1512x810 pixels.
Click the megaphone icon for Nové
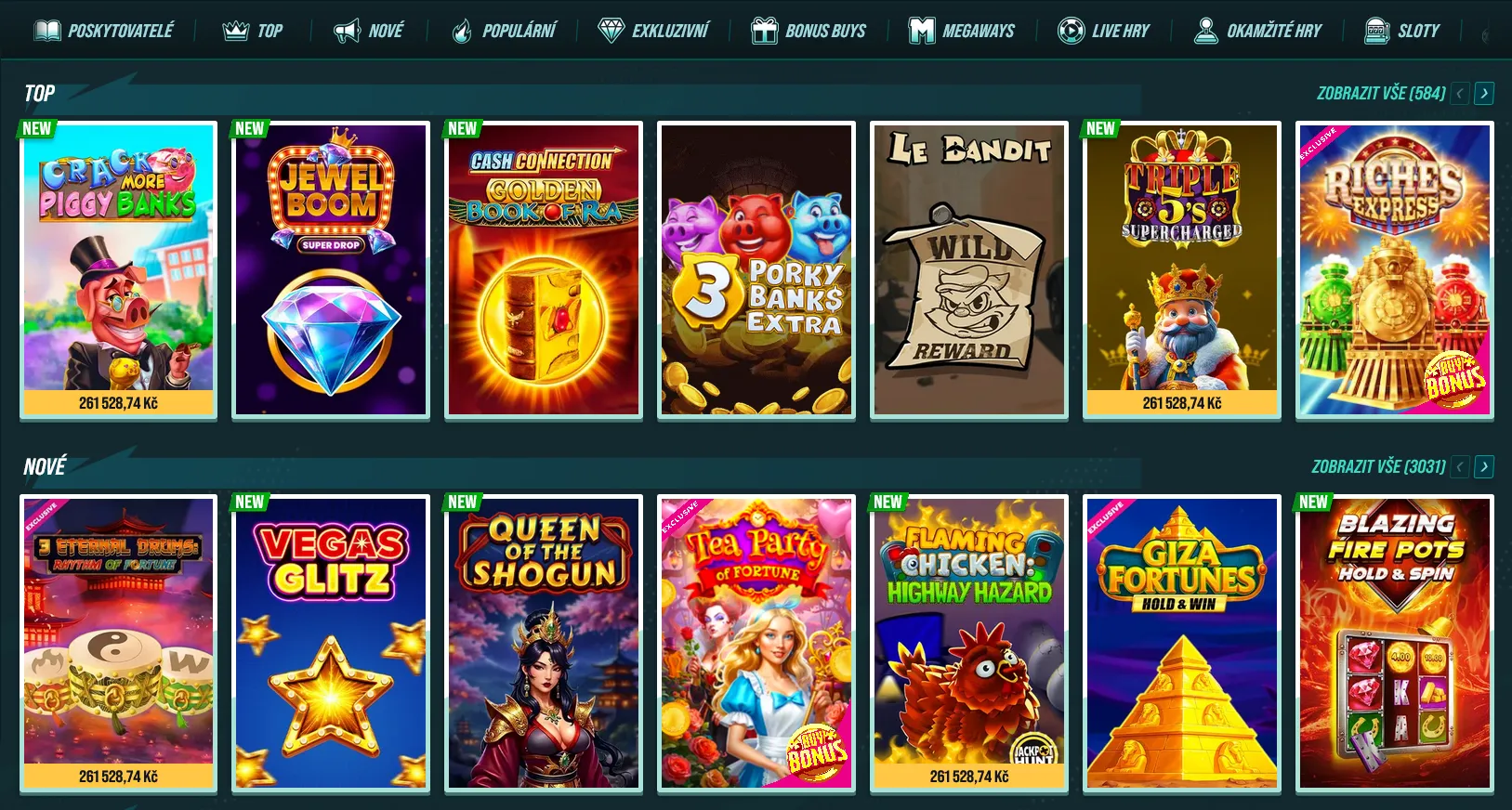pyautogui.click(x=347, y=31)
